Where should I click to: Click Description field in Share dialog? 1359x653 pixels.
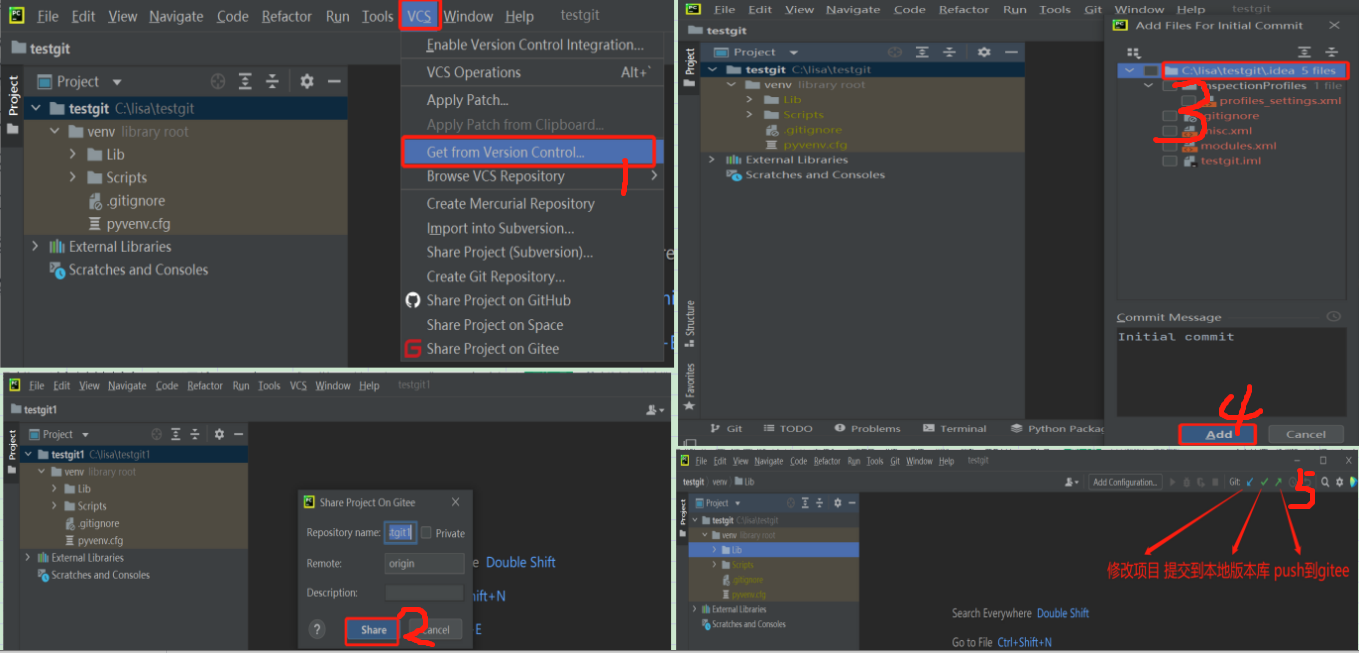[x=424, y=593]
